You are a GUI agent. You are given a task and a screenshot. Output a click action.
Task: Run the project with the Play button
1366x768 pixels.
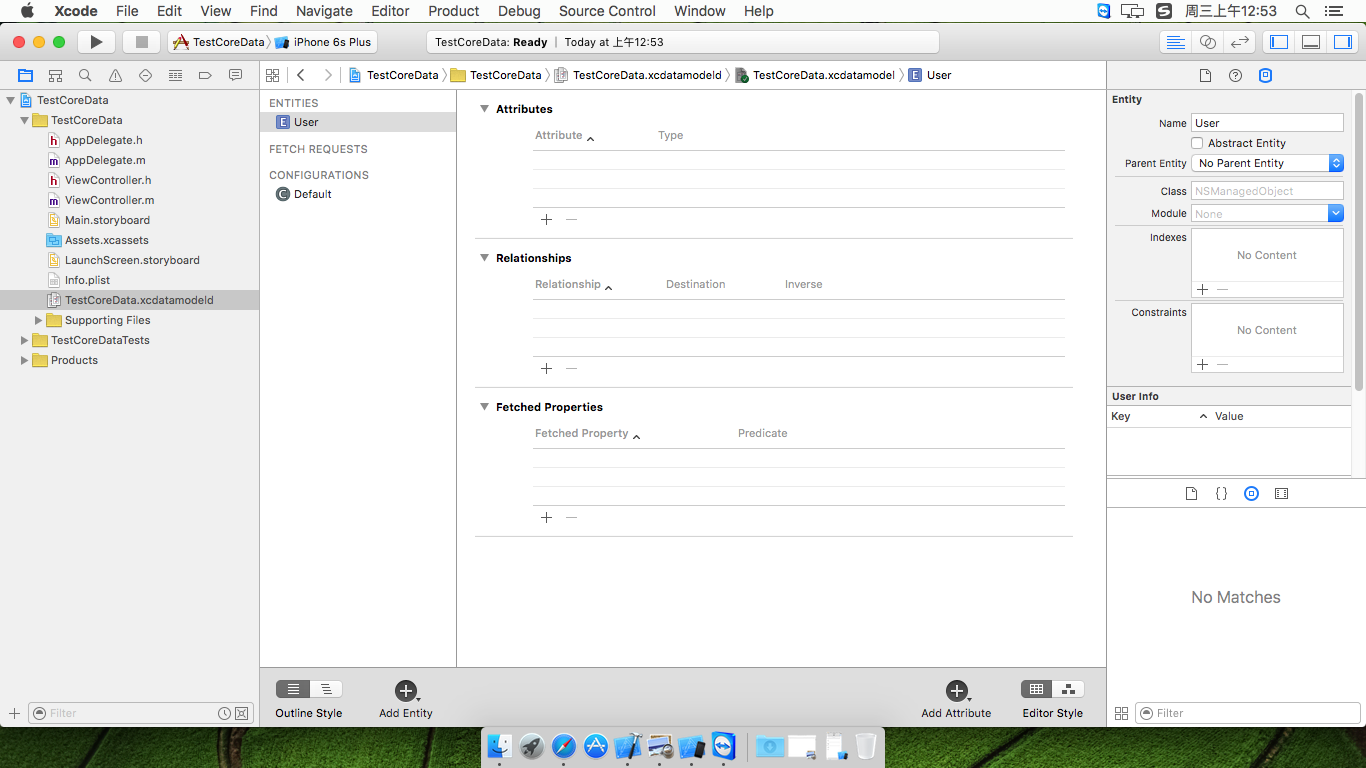pos(96,42)
